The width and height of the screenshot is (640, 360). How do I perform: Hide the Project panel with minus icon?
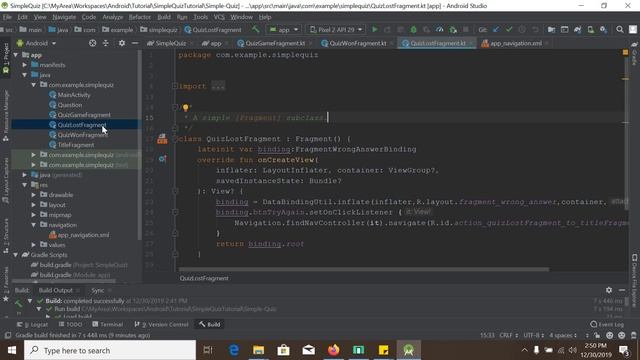point(135,43)
